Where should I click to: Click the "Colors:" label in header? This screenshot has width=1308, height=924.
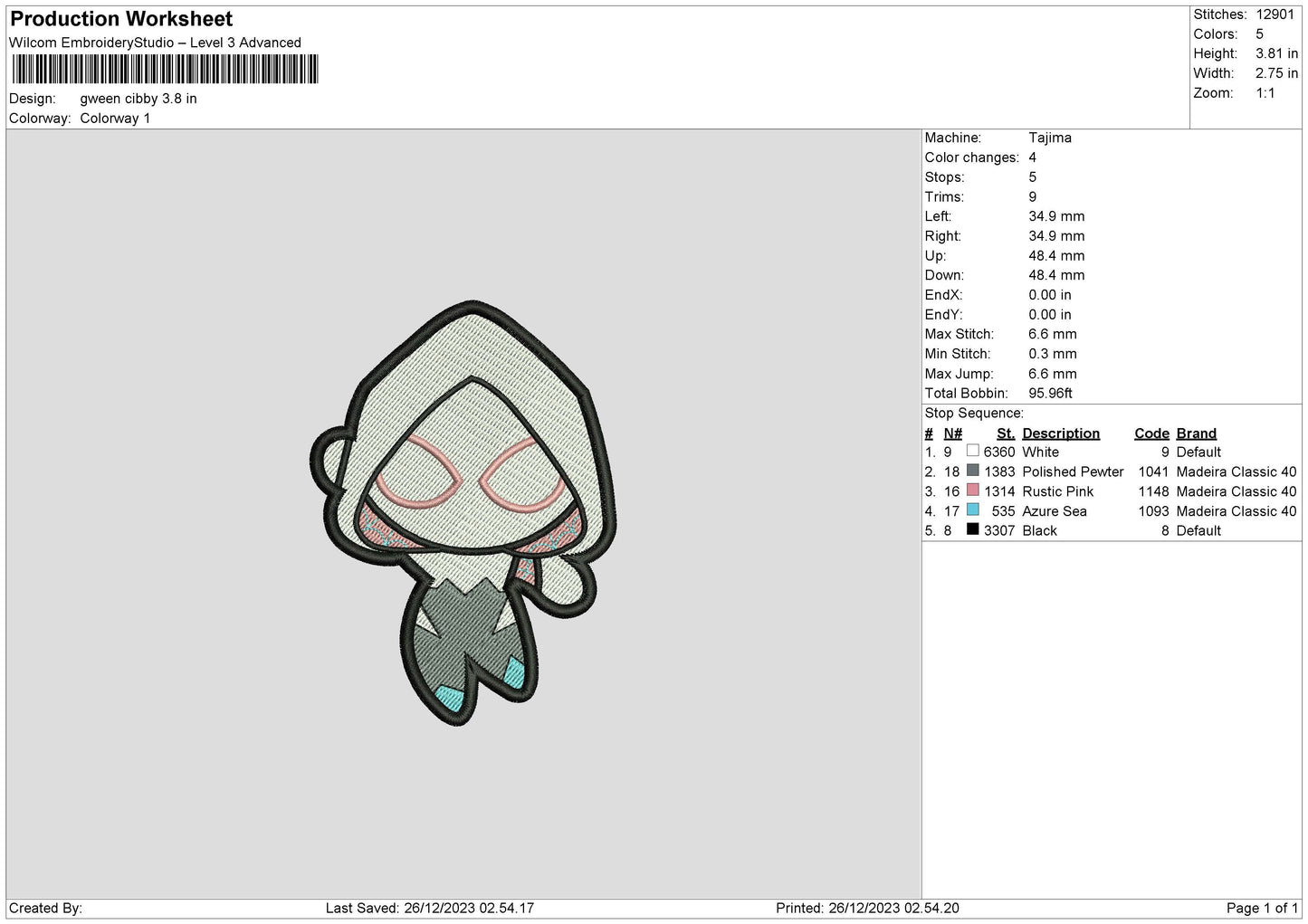1216,34
